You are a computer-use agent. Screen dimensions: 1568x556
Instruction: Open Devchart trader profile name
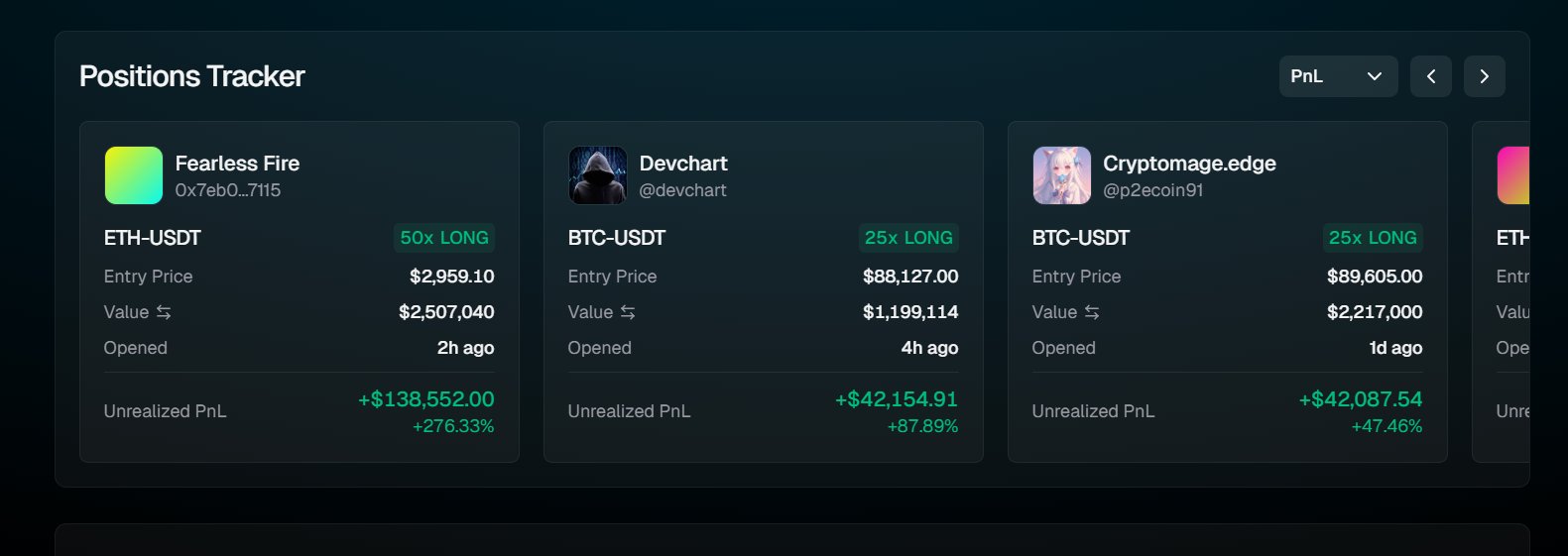point(683,164)
